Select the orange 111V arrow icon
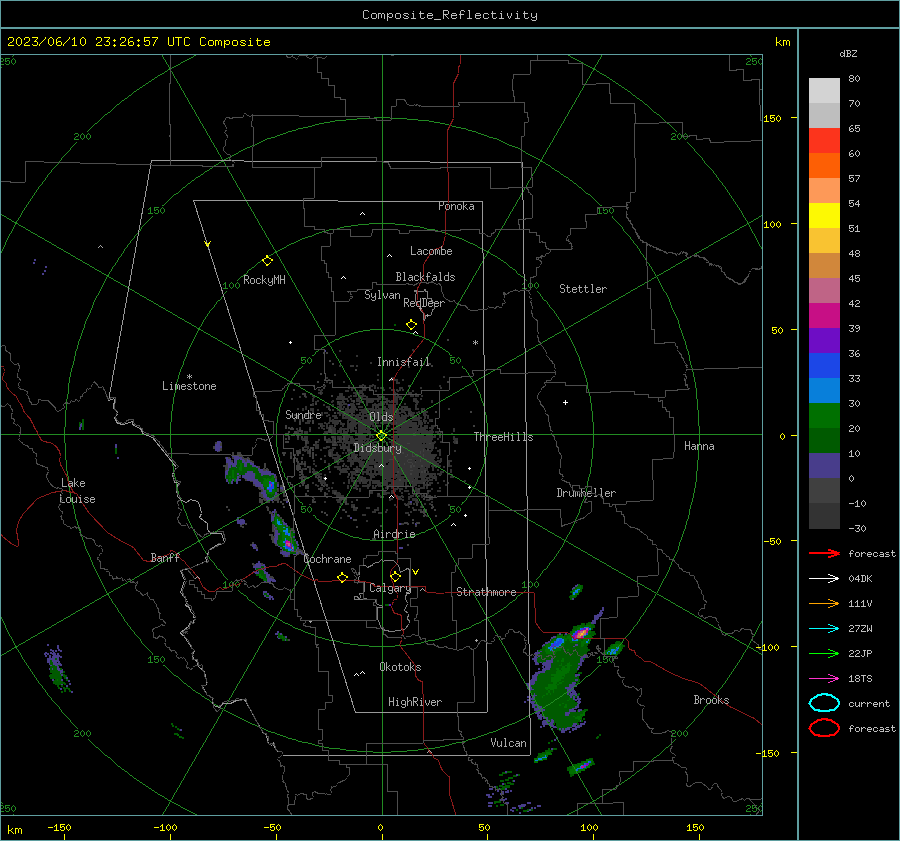This screenshot has width=900, height=841. 824,603
